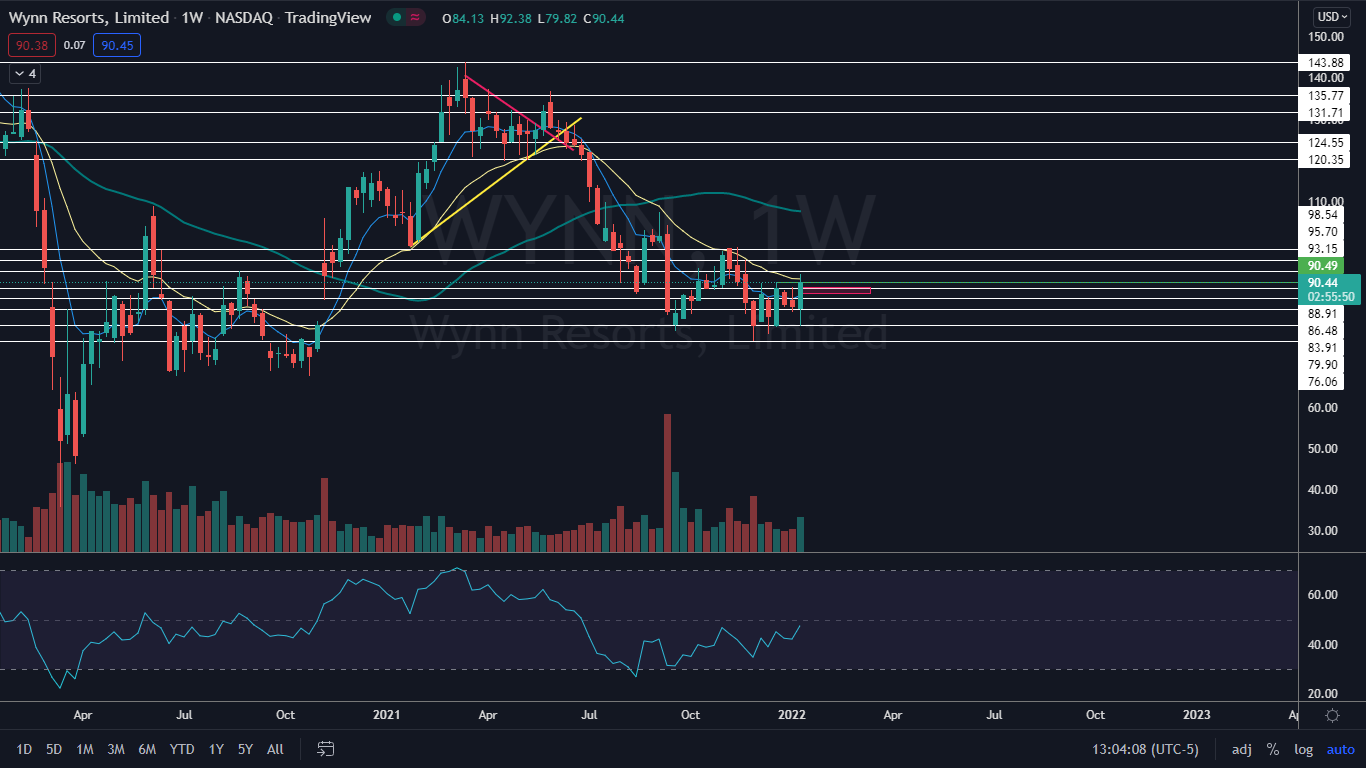Click the 2021 label on time axis
Viewport: 1366px width, 768px height.
[386, 715]
